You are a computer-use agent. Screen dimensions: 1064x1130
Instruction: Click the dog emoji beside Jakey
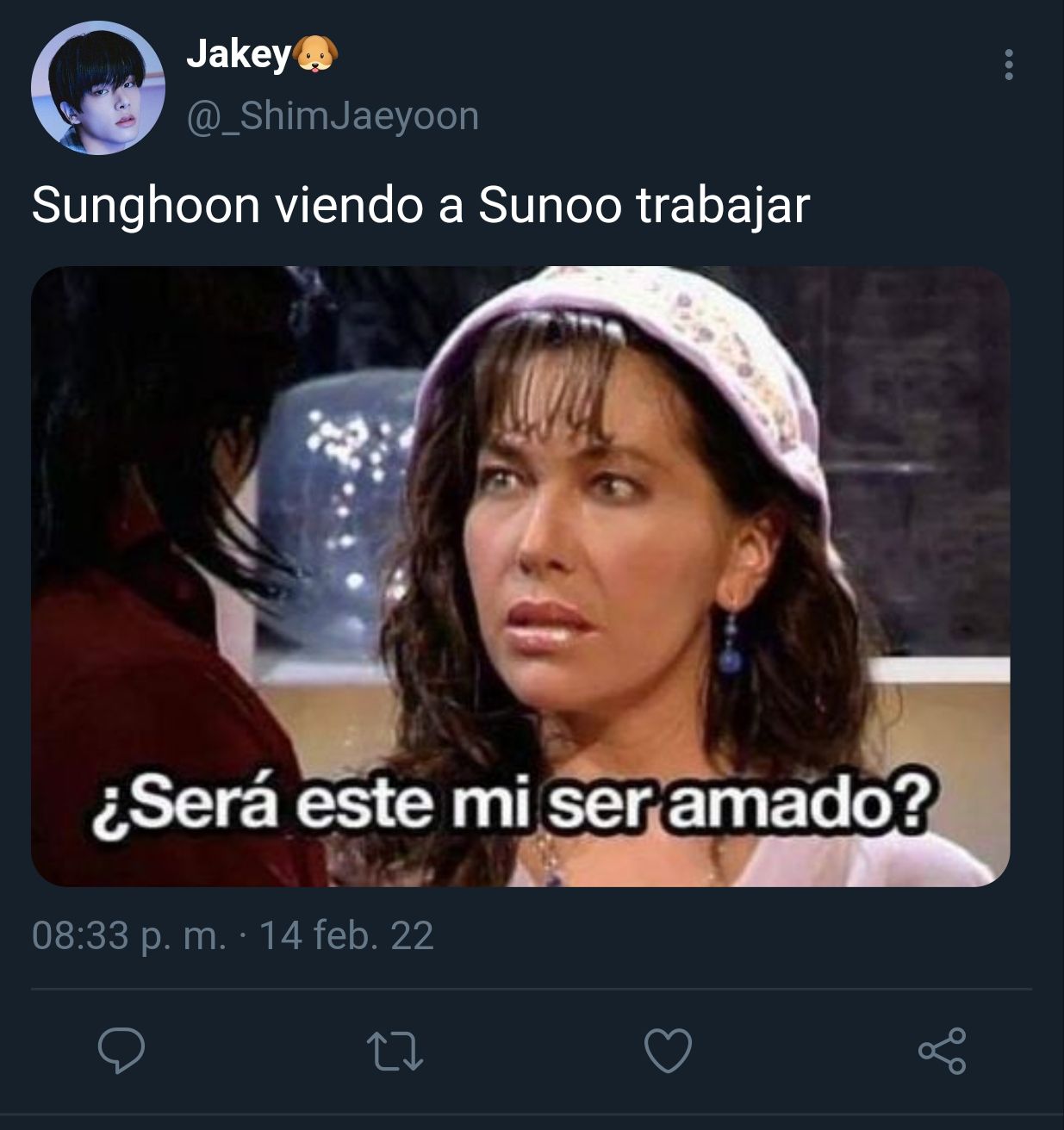point(315,55)
